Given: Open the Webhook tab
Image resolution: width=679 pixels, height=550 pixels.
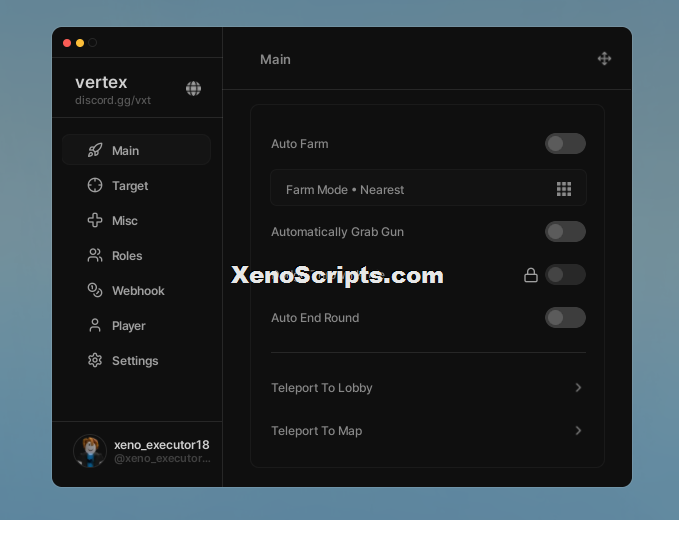Looking at the screenshot, I should 136,291.
